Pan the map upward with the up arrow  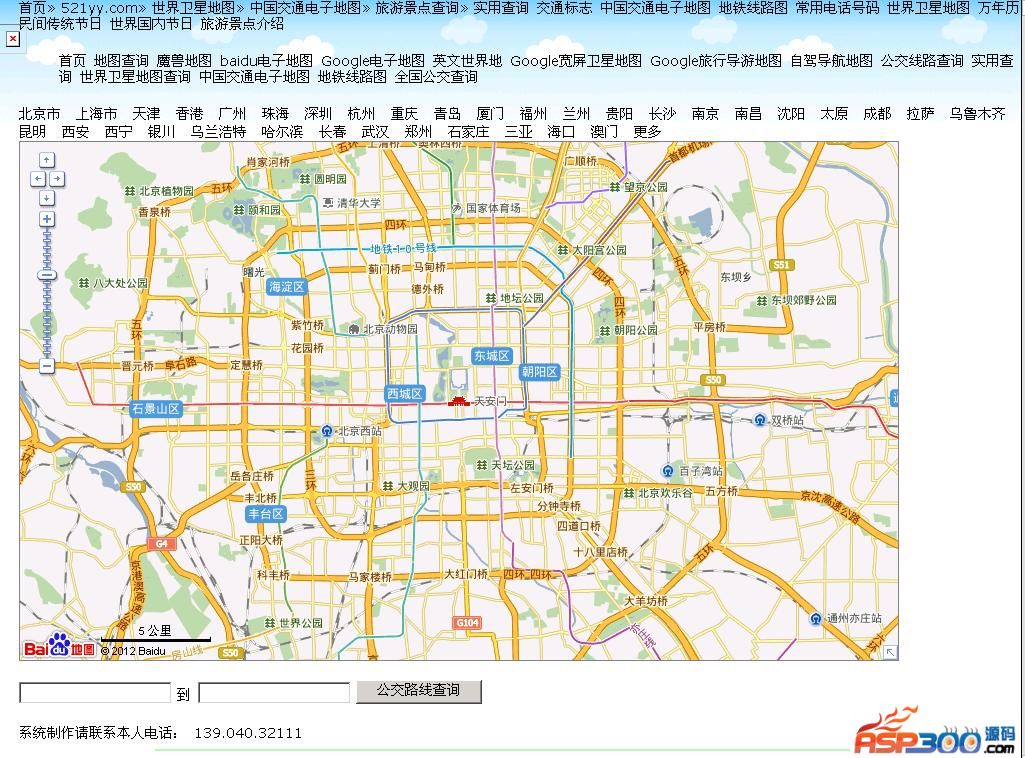(x=47, y=159)
